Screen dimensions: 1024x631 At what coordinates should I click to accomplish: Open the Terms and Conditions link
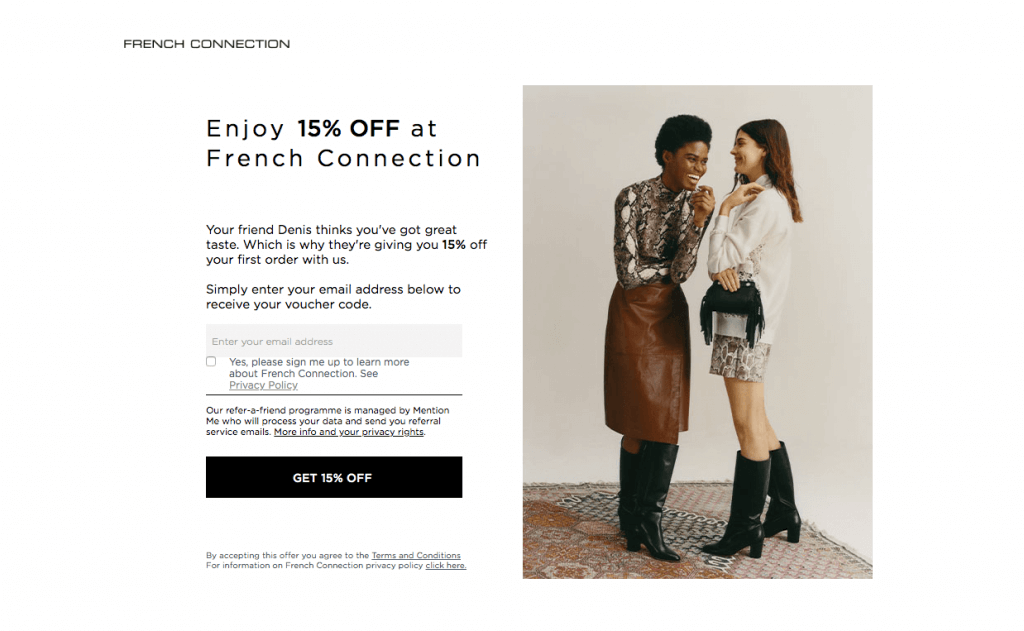pyautogui.click(x=416, y=555)
